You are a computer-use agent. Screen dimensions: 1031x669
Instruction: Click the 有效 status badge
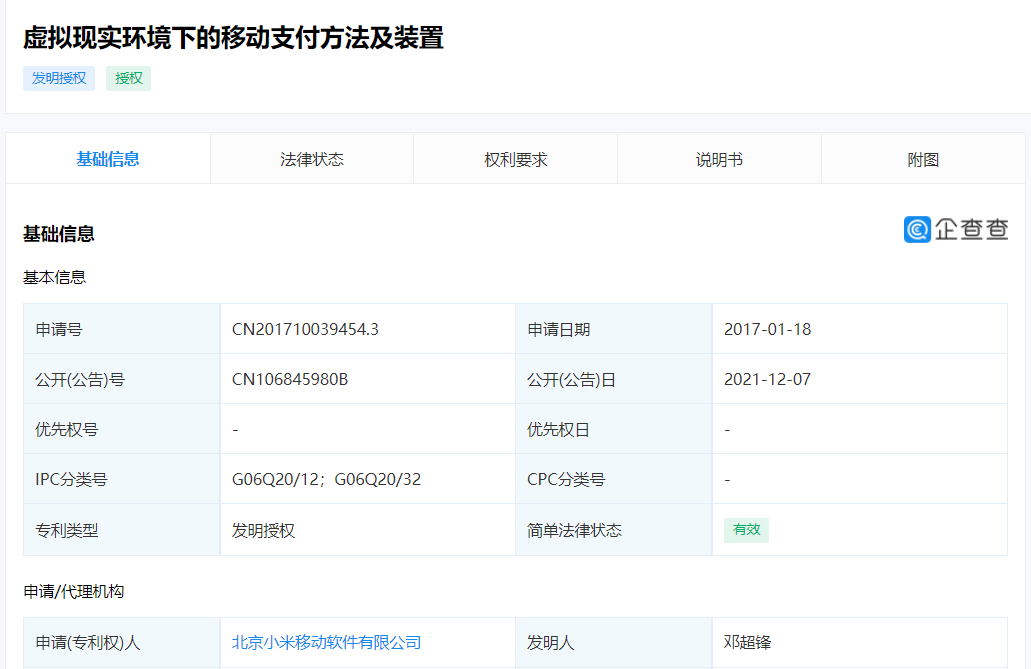pos(746,529)
